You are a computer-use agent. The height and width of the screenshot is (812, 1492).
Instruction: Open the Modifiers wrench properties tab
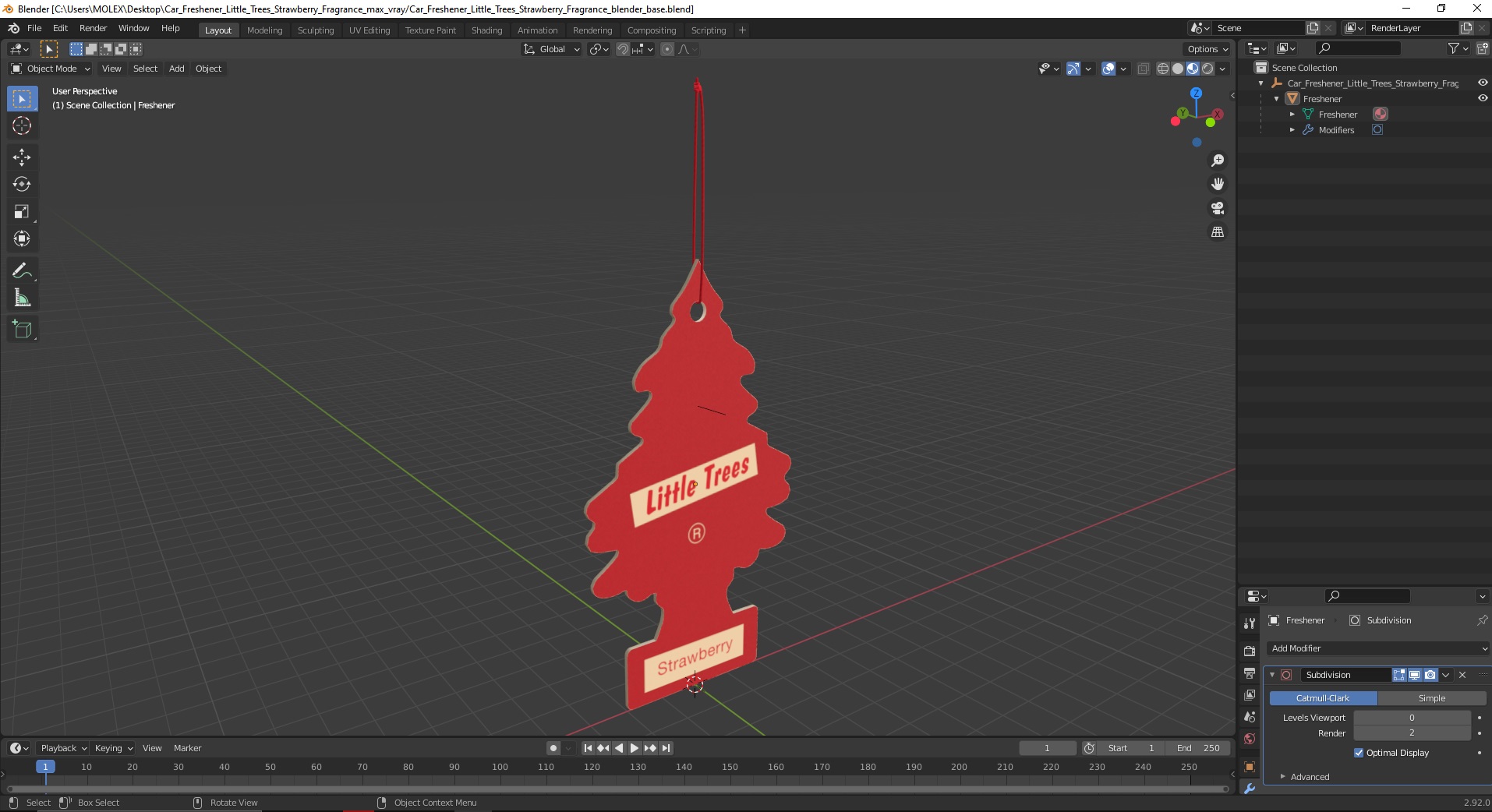click(1250, 789)
